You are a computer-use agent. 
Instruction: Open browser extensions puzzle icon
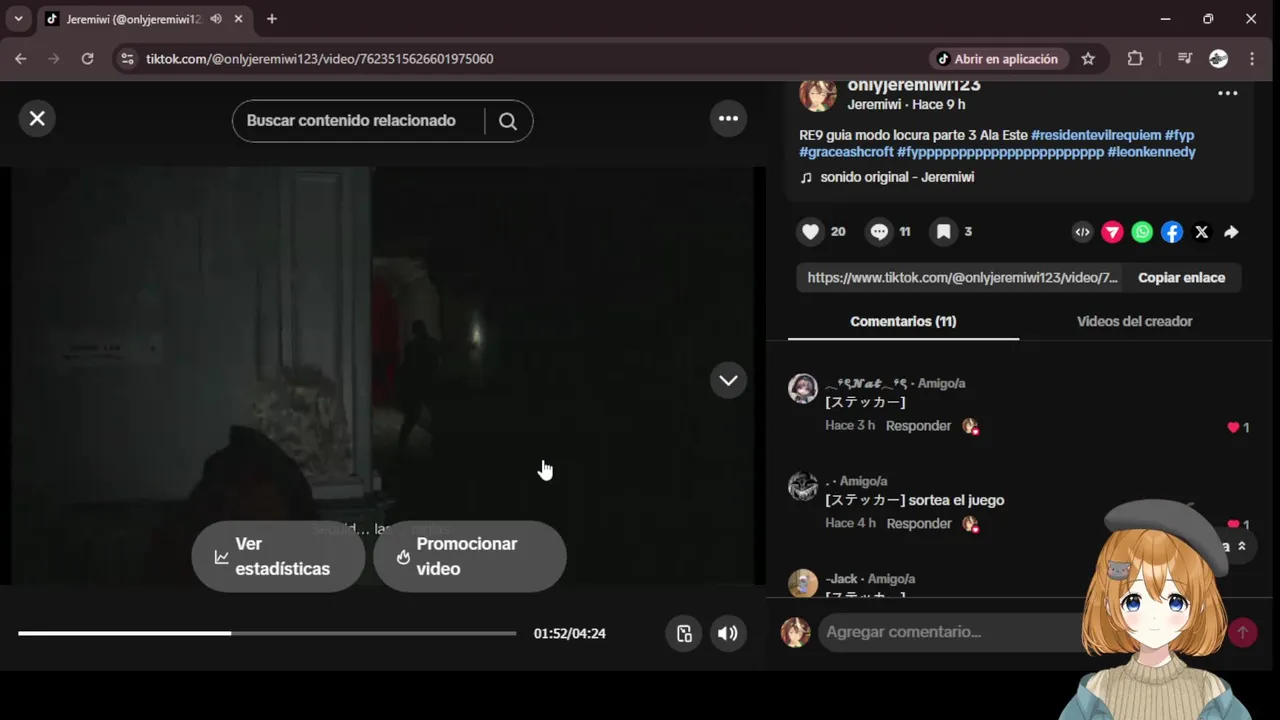[1135, 59]
